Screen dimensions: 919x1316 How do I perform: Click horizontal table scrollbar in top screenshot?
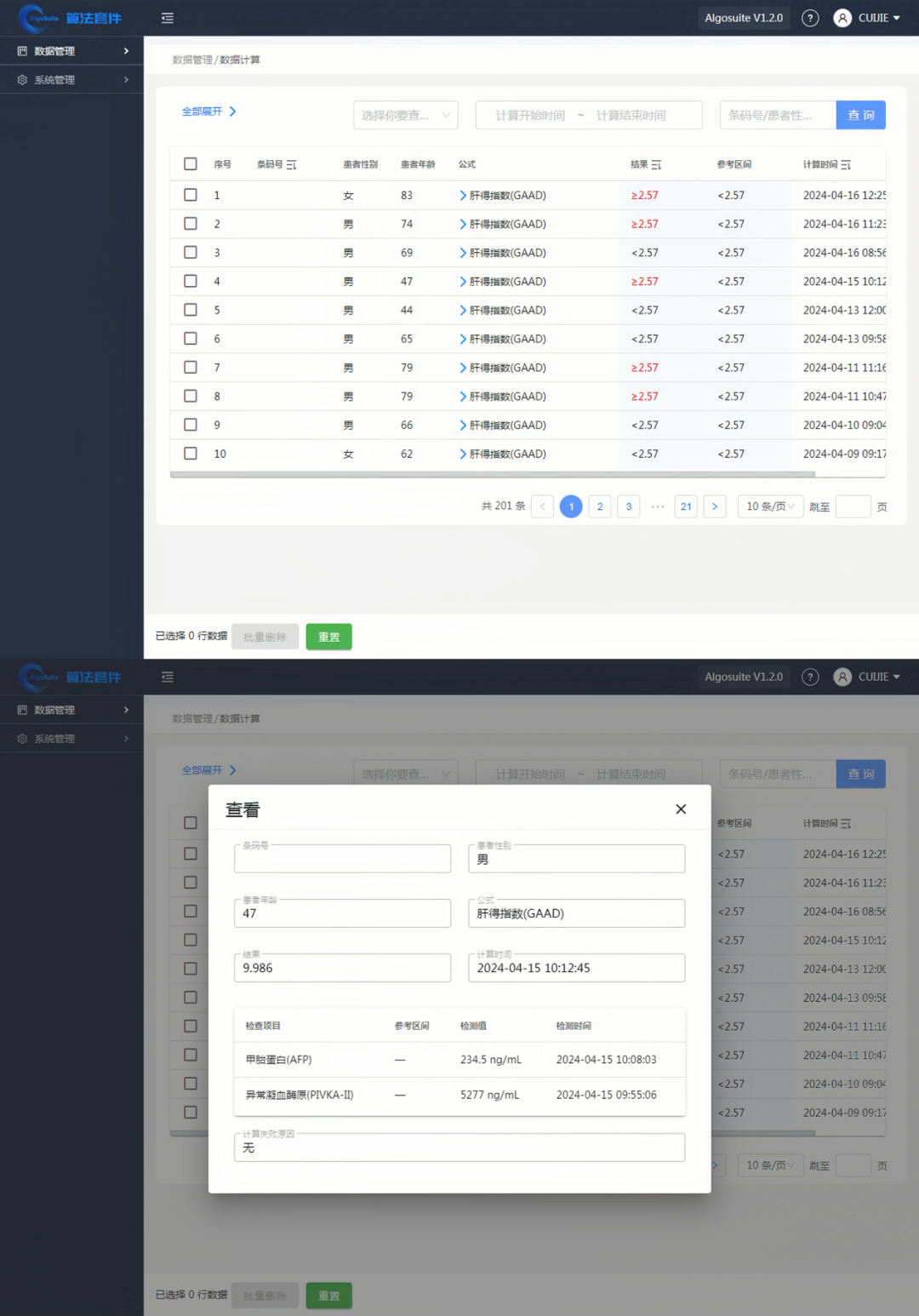pyautogui.click(x=493, y=474)
